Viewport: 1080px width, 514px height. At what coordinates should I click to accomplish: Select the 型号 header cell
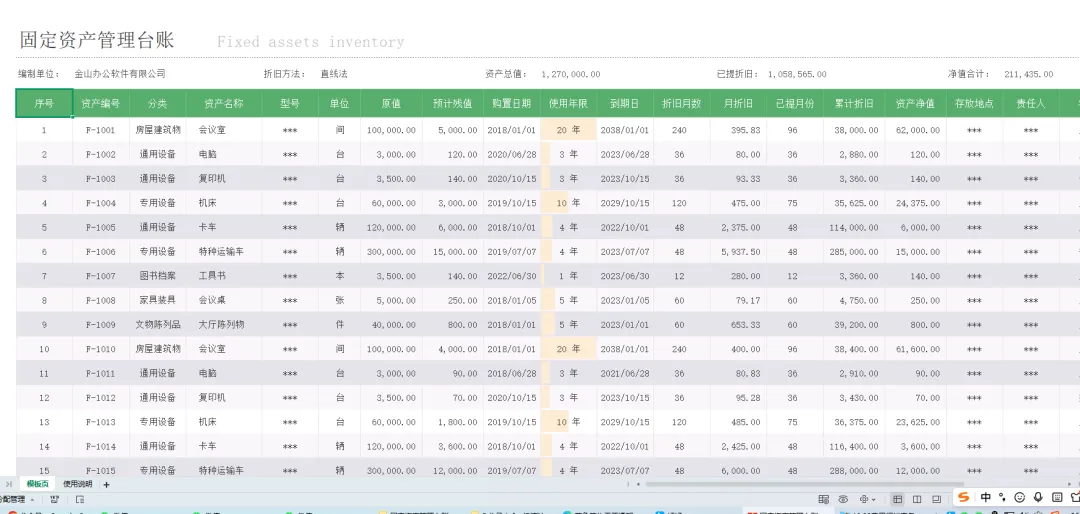coord(290,103)
